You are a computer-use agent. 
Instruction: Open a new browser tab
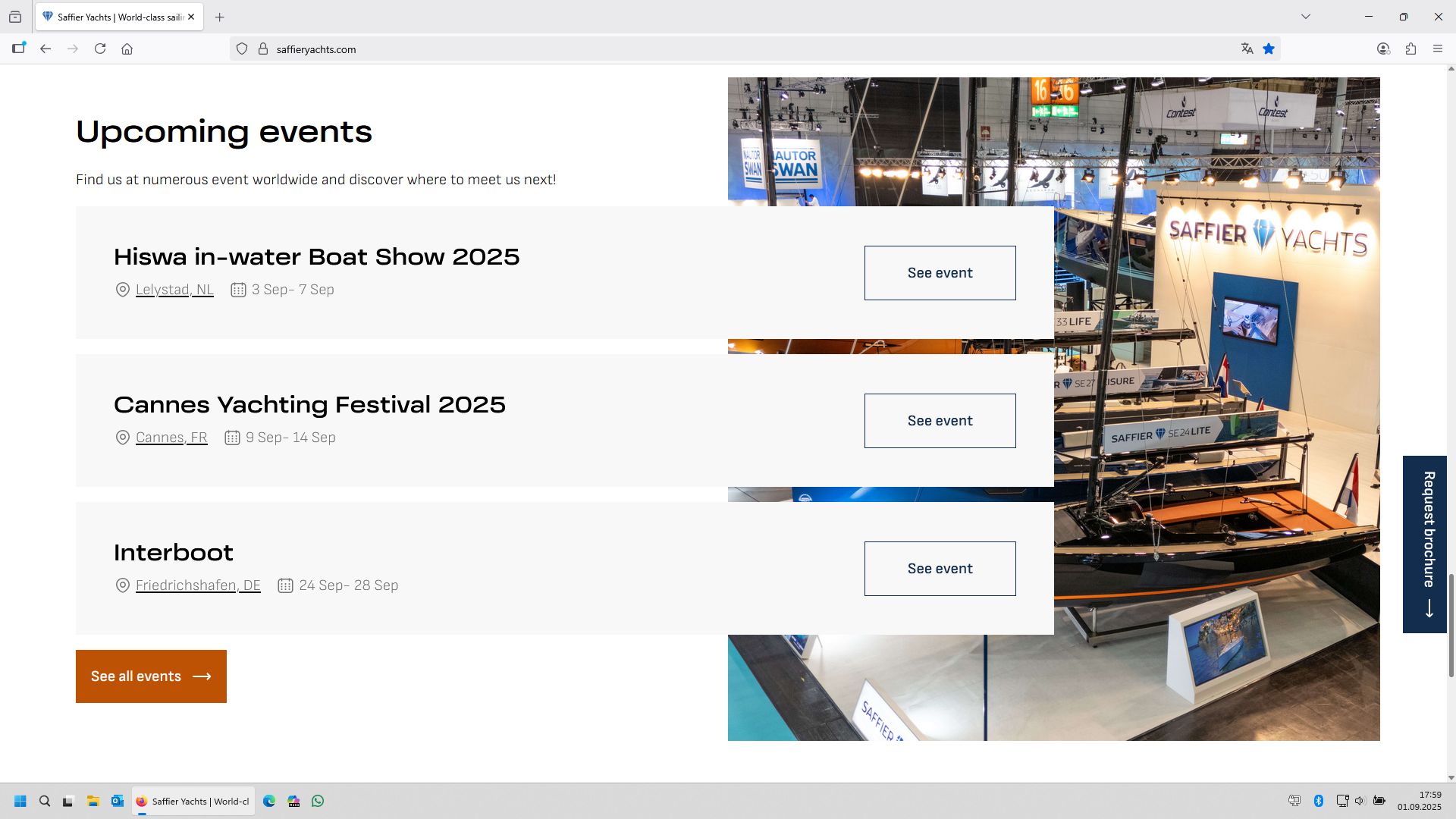220,17
